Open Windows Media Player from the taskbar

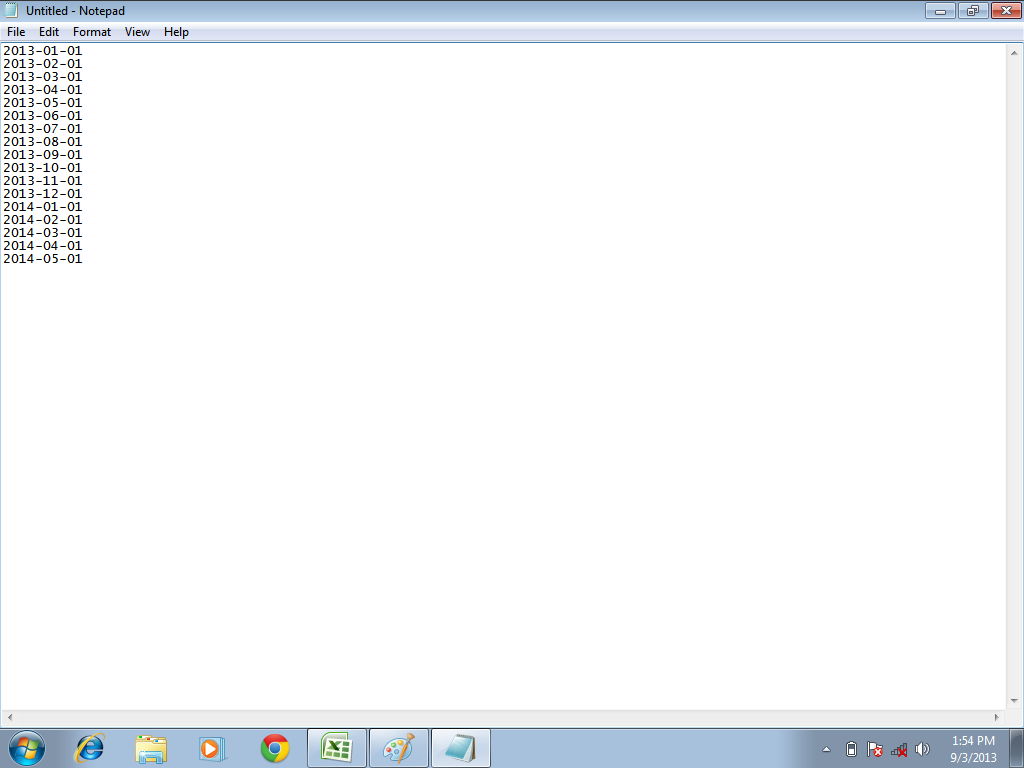[212, 748]
